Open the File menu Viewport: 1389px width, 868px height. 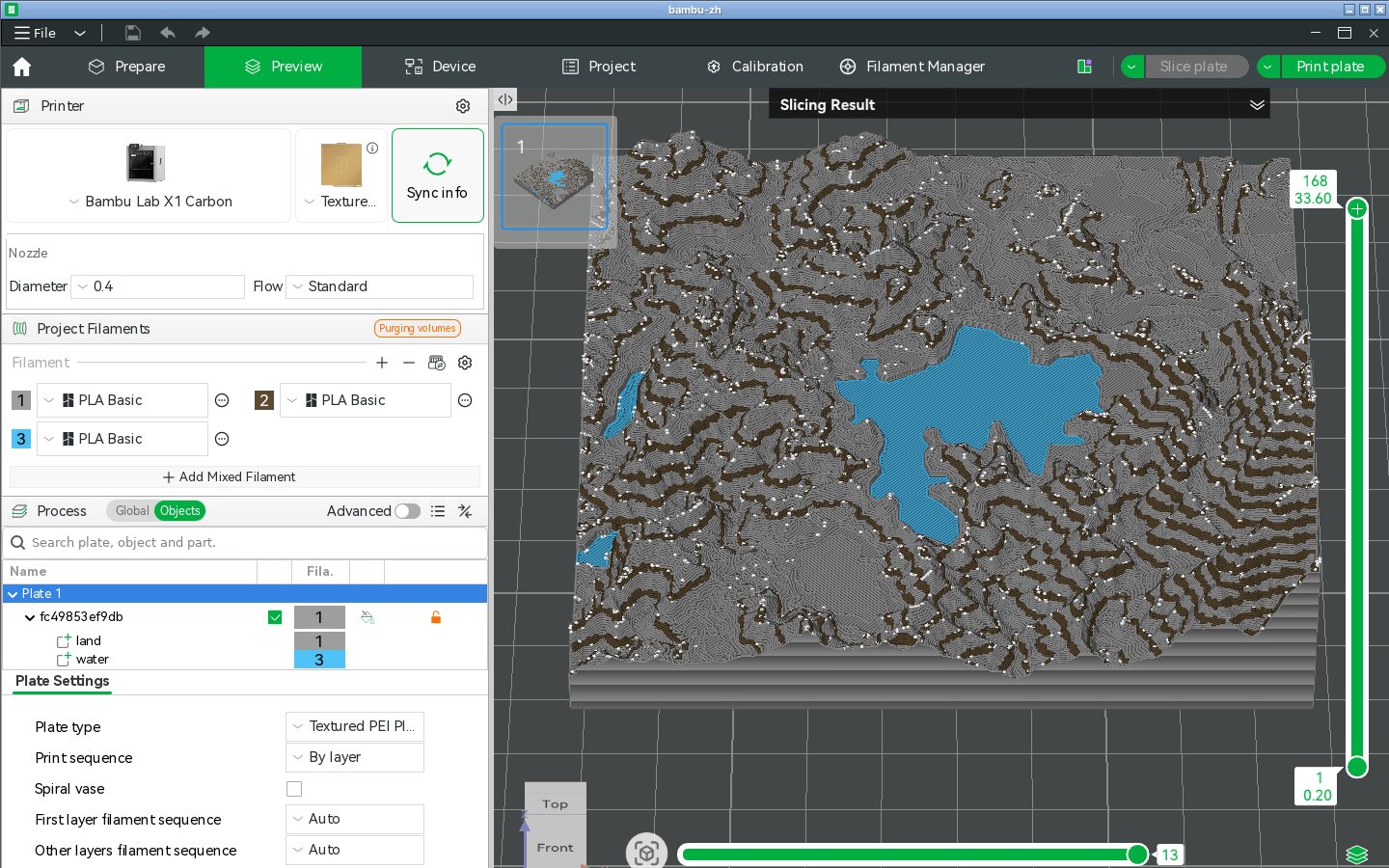[x=36, y=33]
